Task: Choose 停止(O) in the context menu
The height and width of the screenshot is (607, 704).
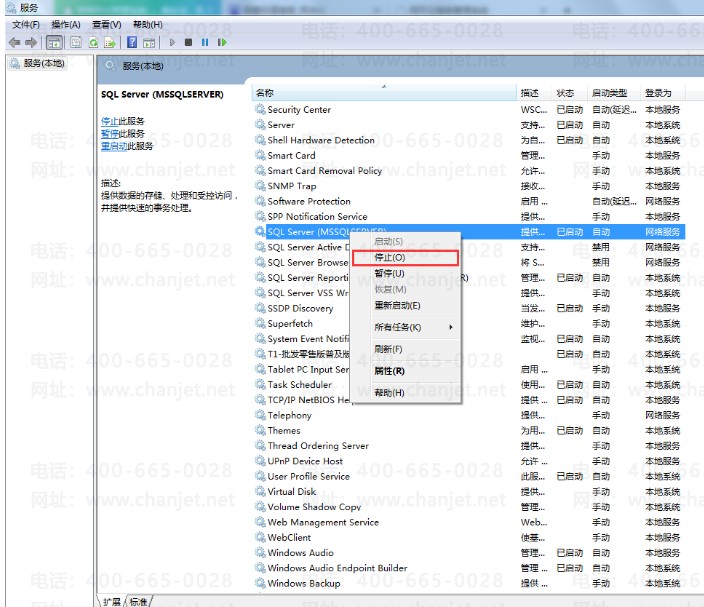Action: tap(390, 258)
